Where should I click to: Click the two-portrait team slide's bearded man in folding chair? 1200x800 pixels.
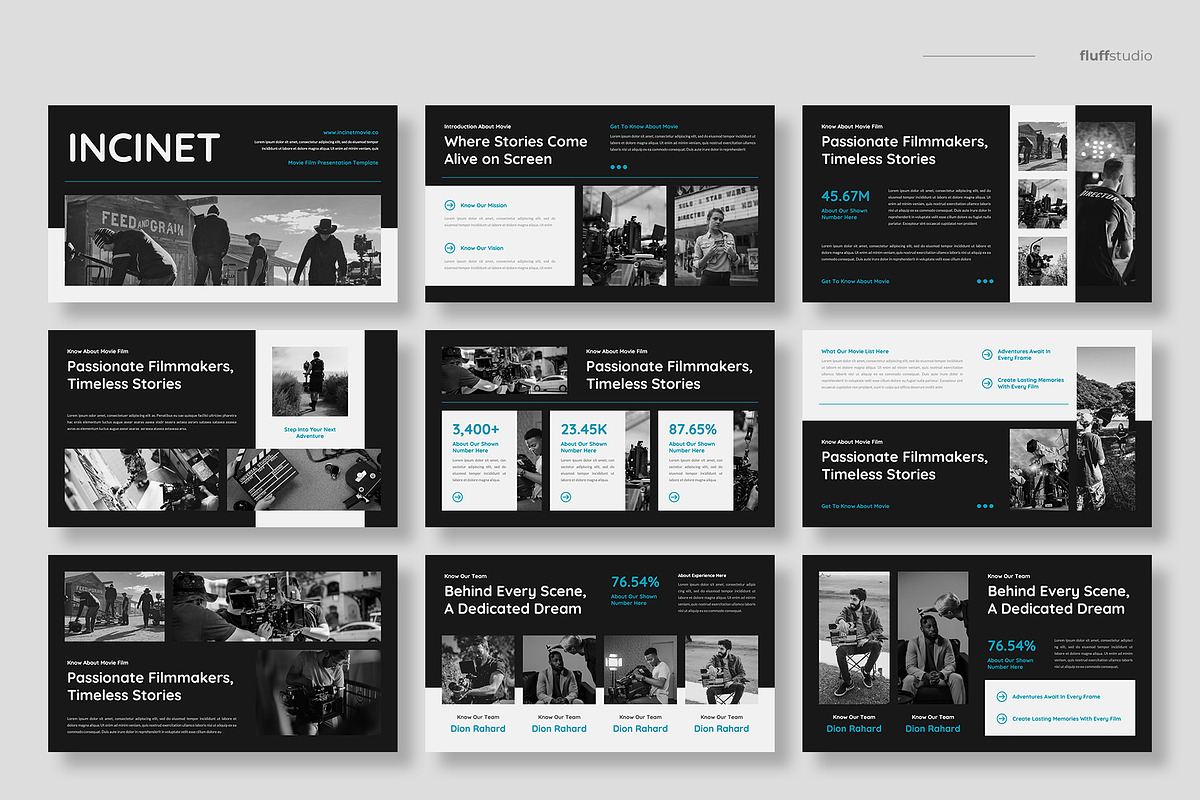coord(854,639)
